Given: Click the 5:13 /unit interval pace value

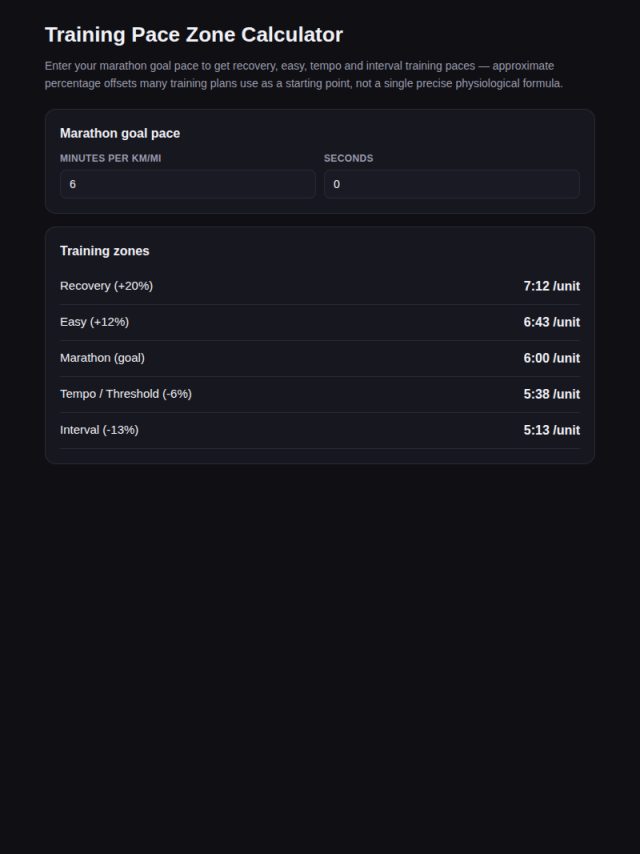Looking at the screenshot, I should pos(552,430).
